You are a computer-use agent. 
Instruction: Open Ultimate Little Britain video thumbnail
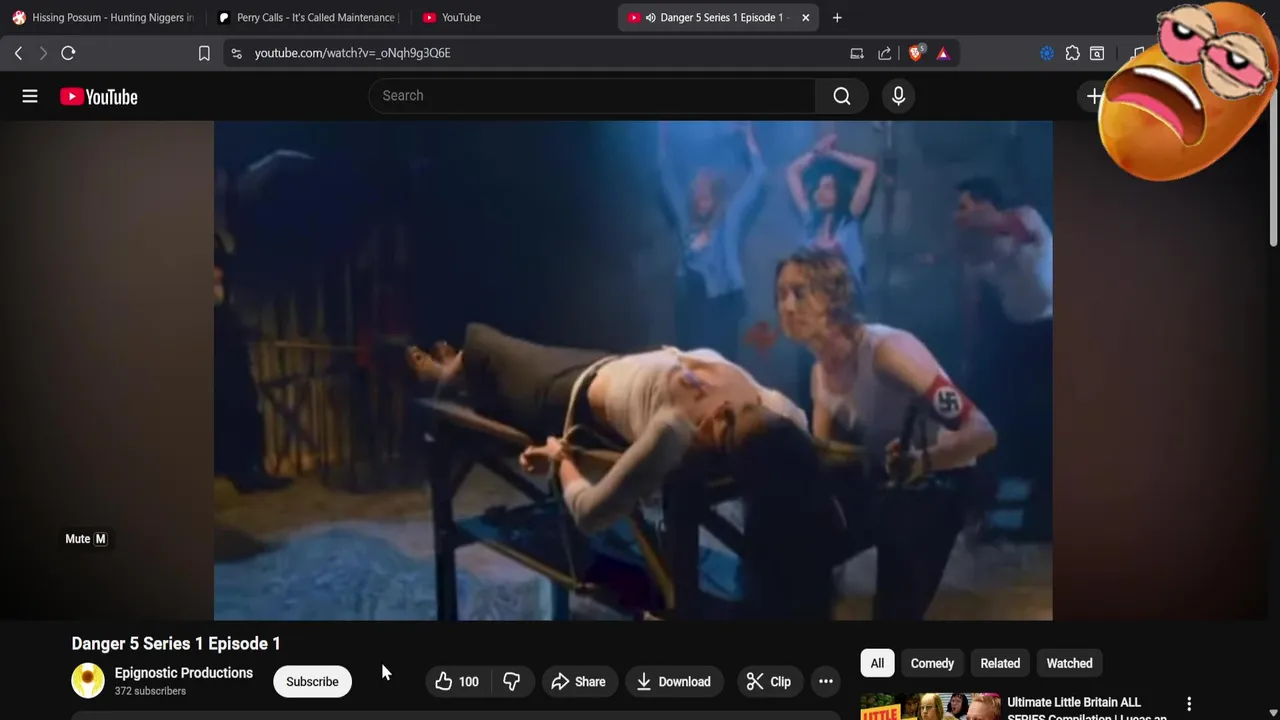[930, 706]
